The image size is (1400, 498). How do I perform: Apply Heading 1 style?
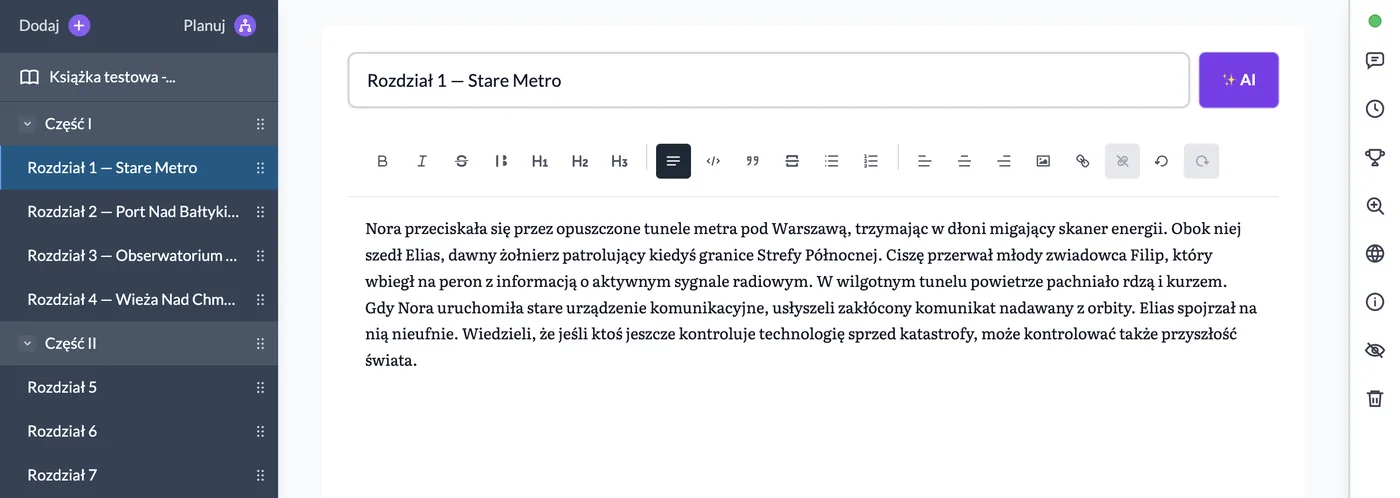tap(540, 161)
